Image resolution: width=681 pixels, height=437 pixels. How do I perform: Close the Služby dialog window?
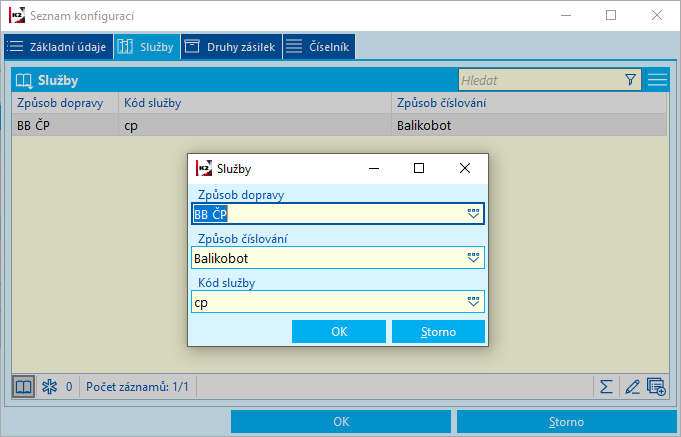pos(465,168)
